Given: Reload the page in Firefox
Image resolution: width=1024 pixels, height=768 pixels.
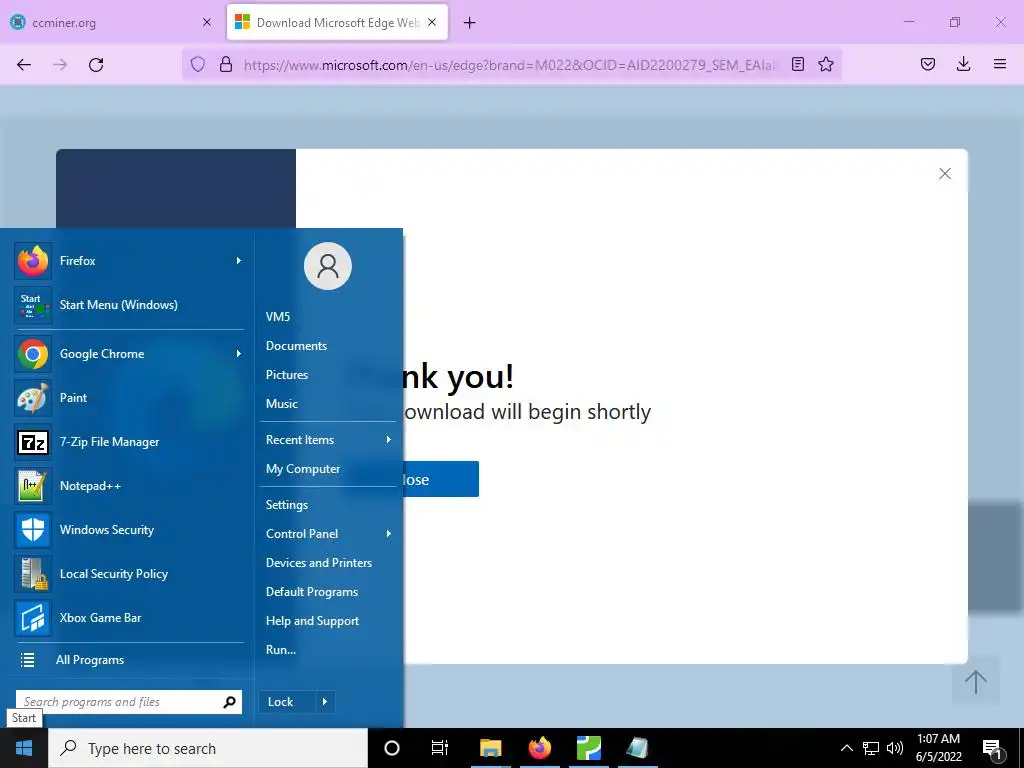Looking at the screenshot, I should [96, 65].
